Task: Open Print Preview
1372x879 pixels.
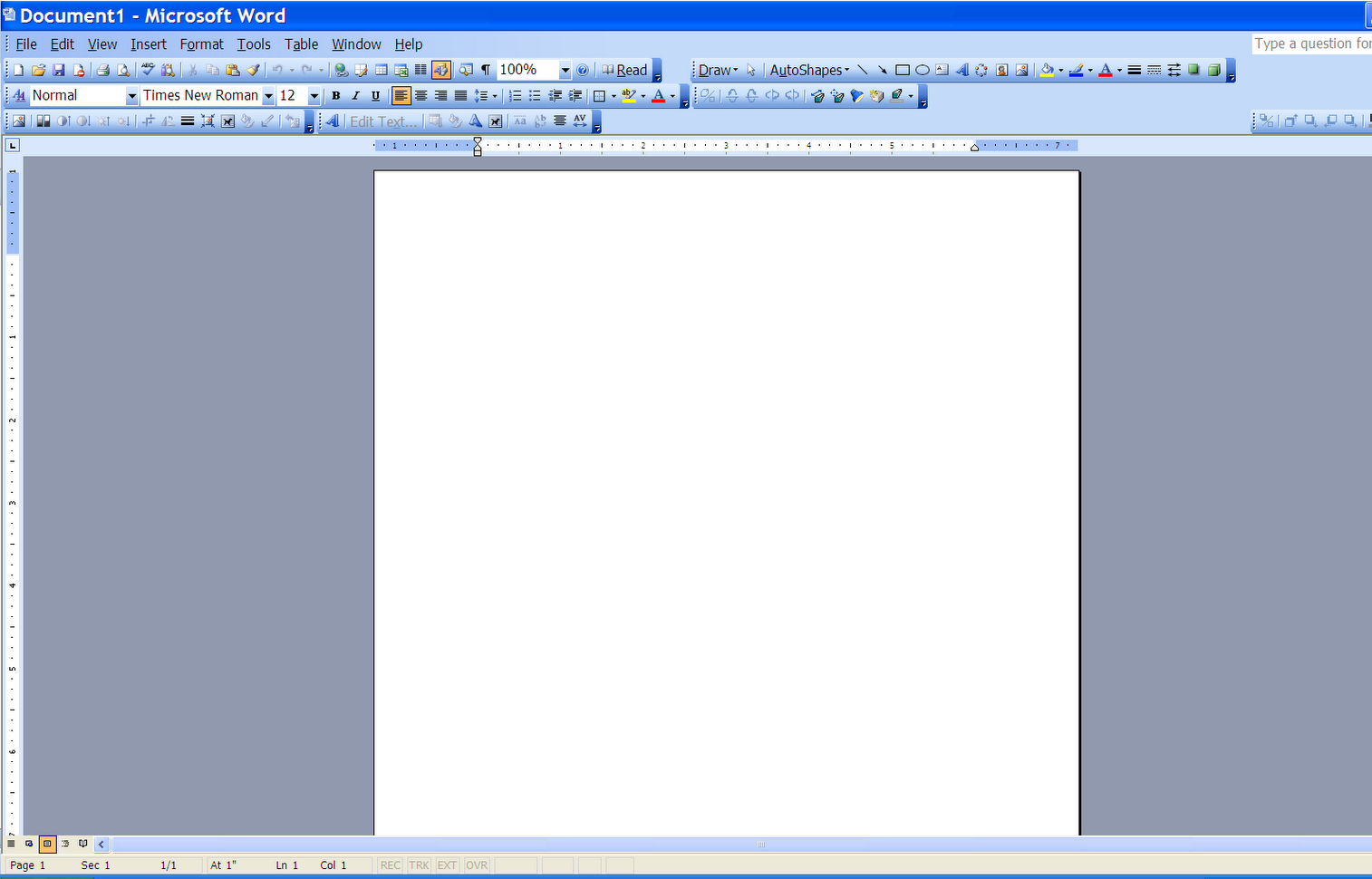Action: tap(123, 70)
